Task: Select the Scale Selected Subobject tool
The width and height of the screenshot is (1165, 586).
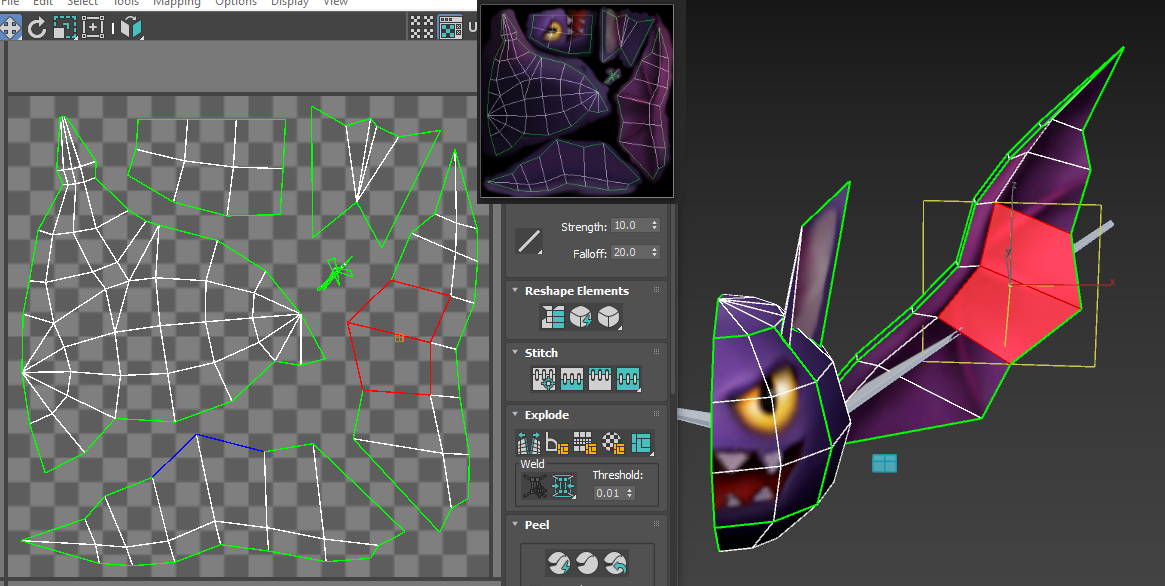Action: point(65,28)
